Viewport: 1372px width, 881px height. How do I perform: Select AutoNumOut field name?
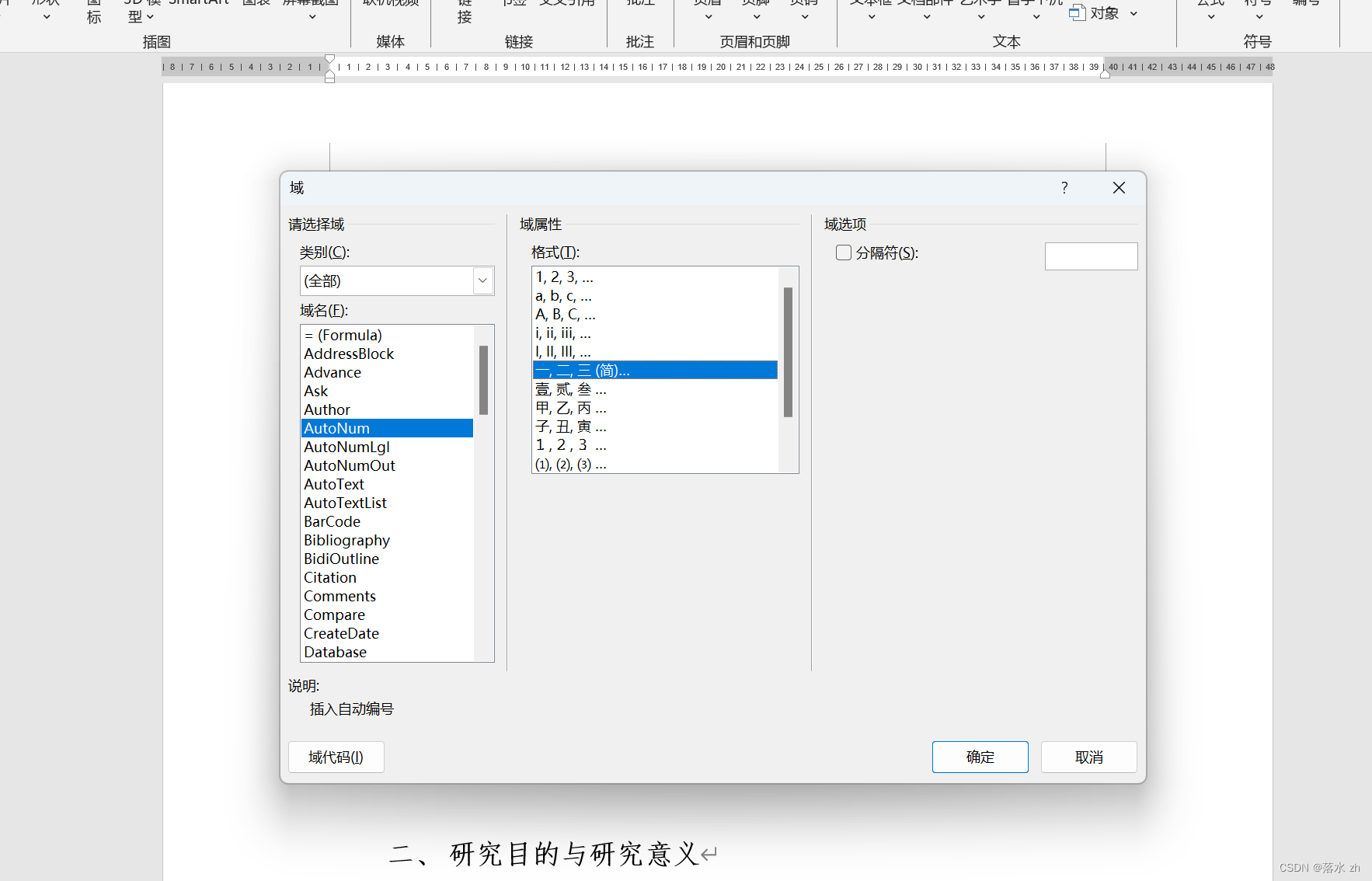click(387, 465)
